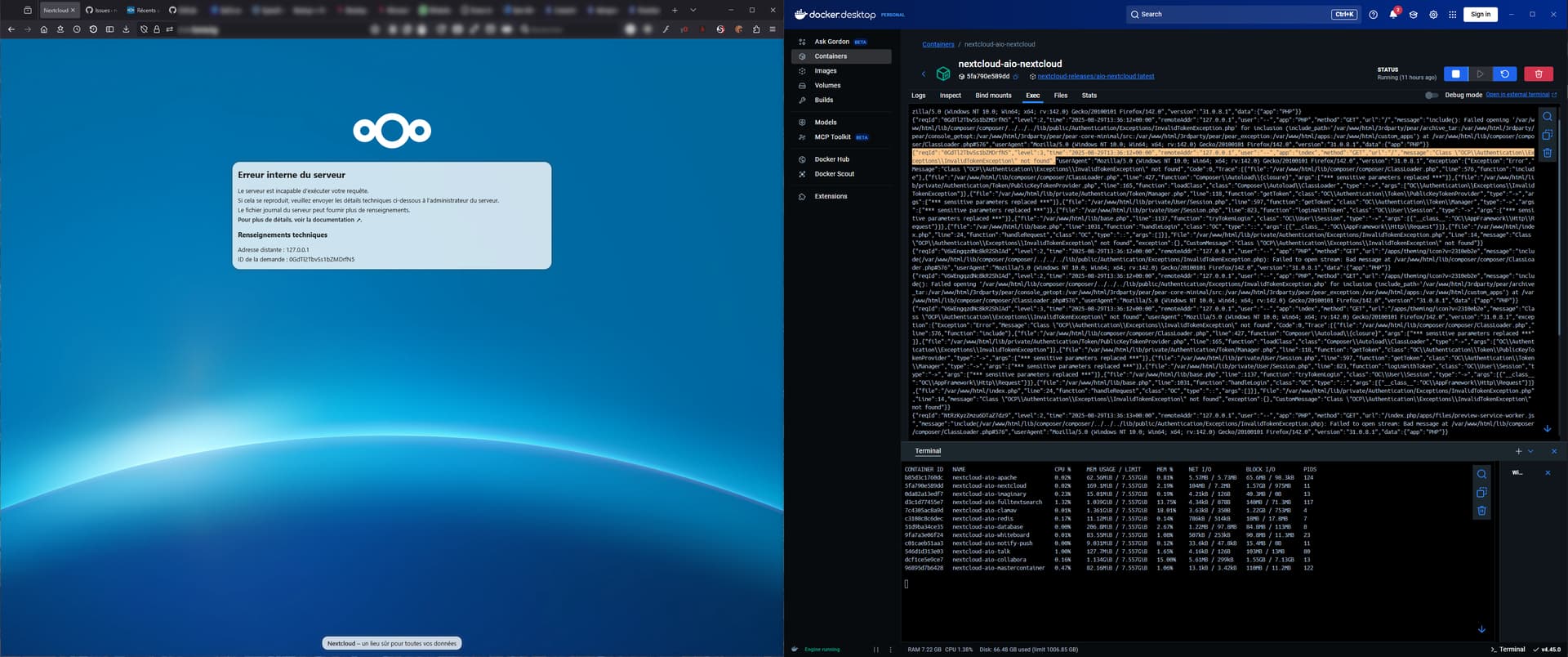This screenshot has width=1568, height=657.
Task: Restart the container with the restart icon
Action: (x=1505, y=74)
